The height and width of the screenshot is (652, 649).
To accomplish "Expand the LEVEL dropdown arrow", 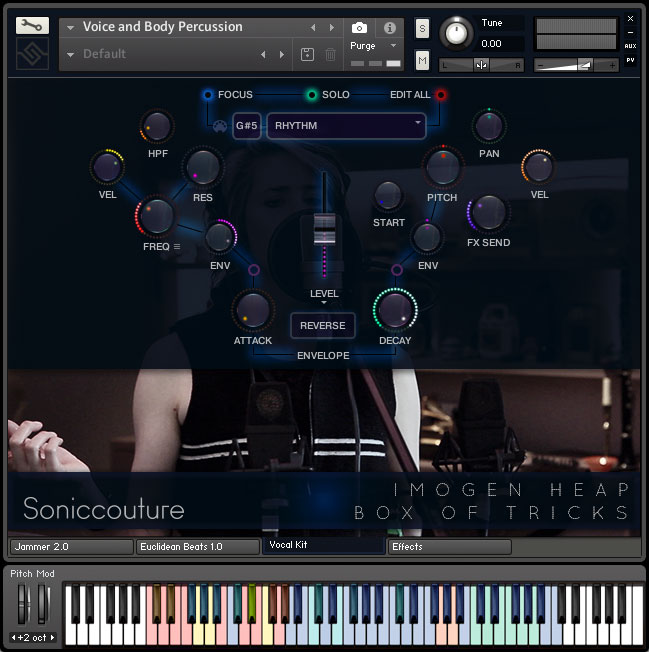I will [x=324, y=303].
